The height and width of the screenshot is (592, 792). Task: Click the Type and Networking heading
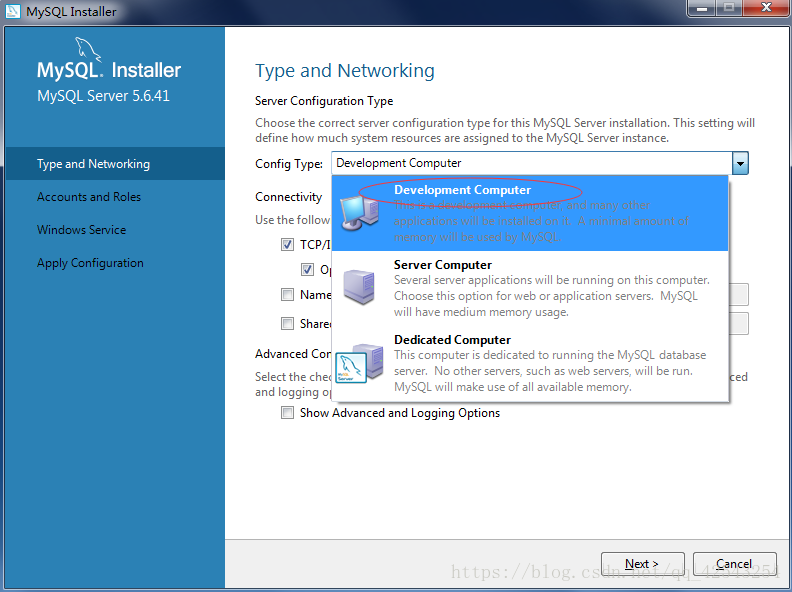click(x=344, y=71)
